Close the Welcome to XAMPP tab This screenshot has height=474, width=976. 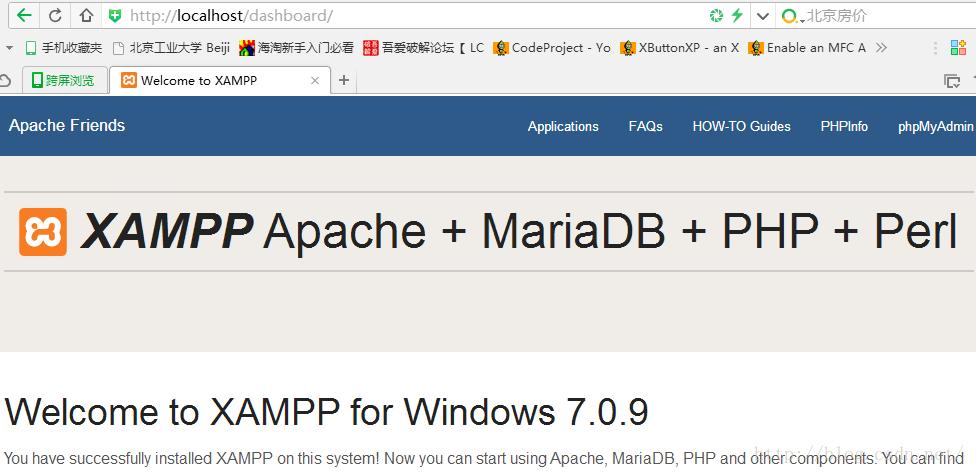pyautogui.click(x=315, y=80)
